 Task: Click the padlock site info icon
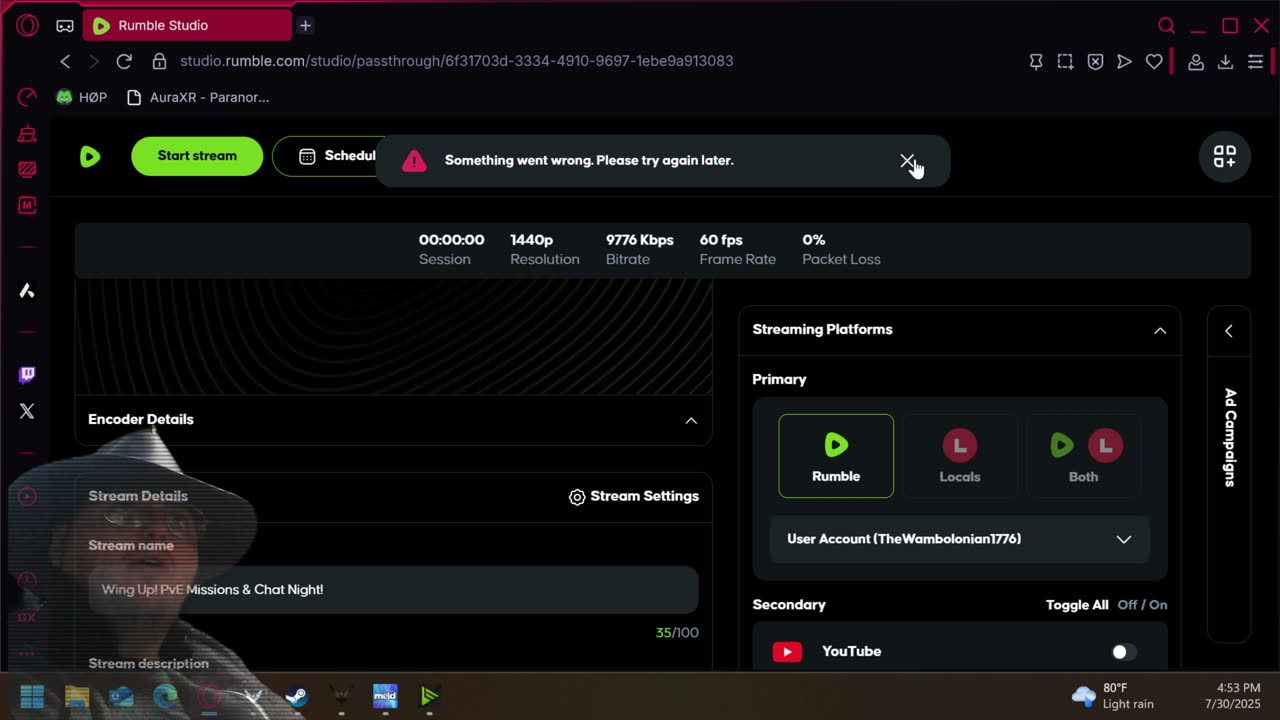tap(159, 61)
